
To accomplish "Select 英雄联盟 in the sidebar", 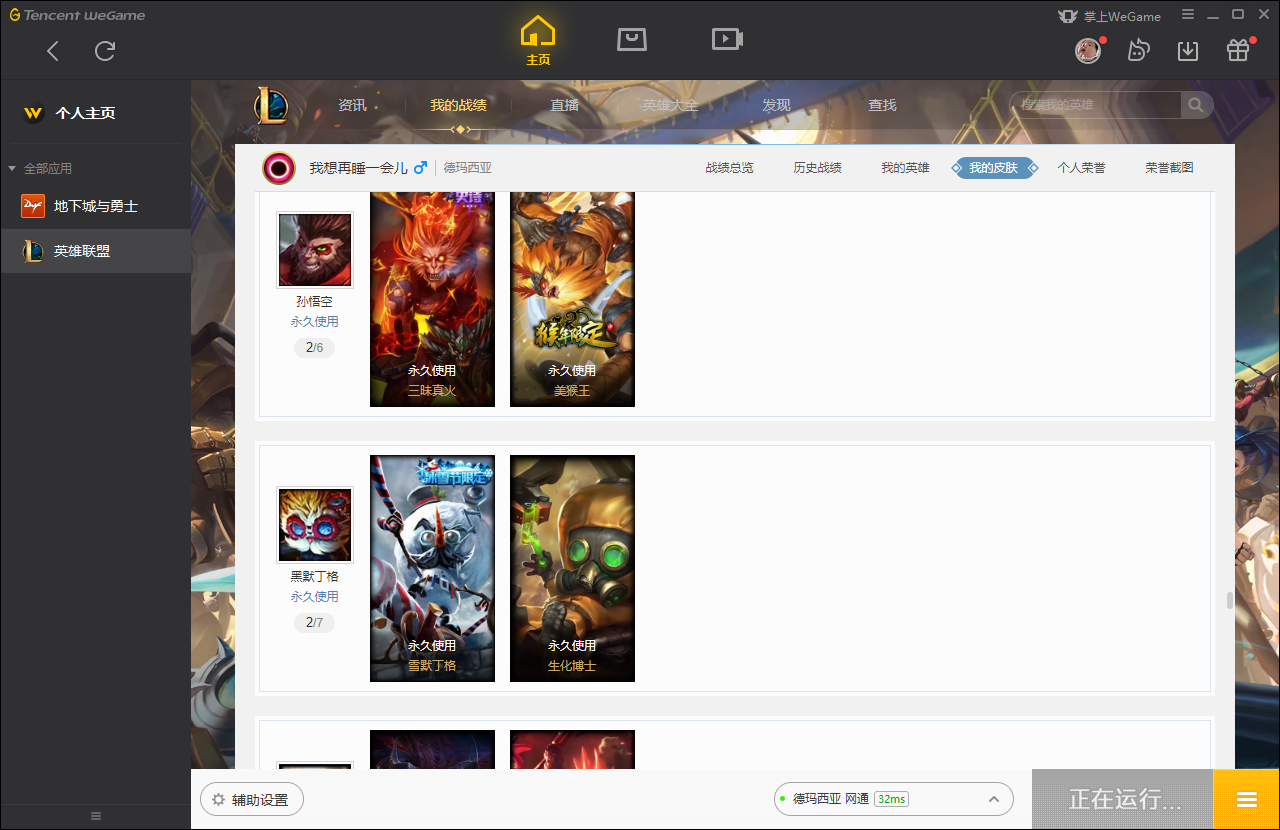I will [95, 251].
